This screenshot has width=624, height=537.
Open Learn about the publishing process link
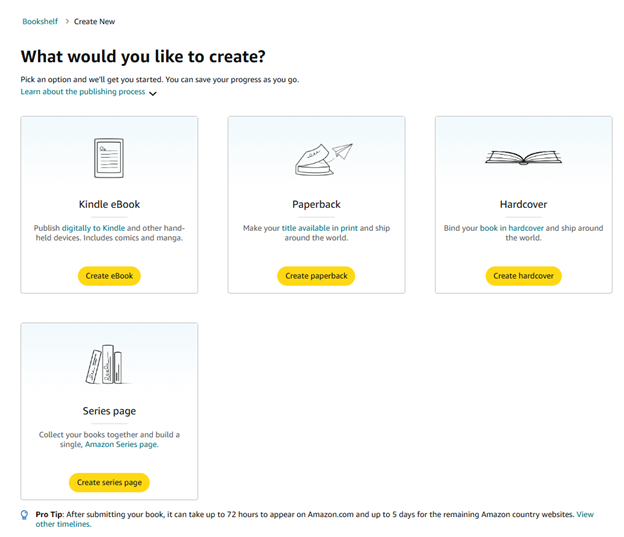click(83, 92)
